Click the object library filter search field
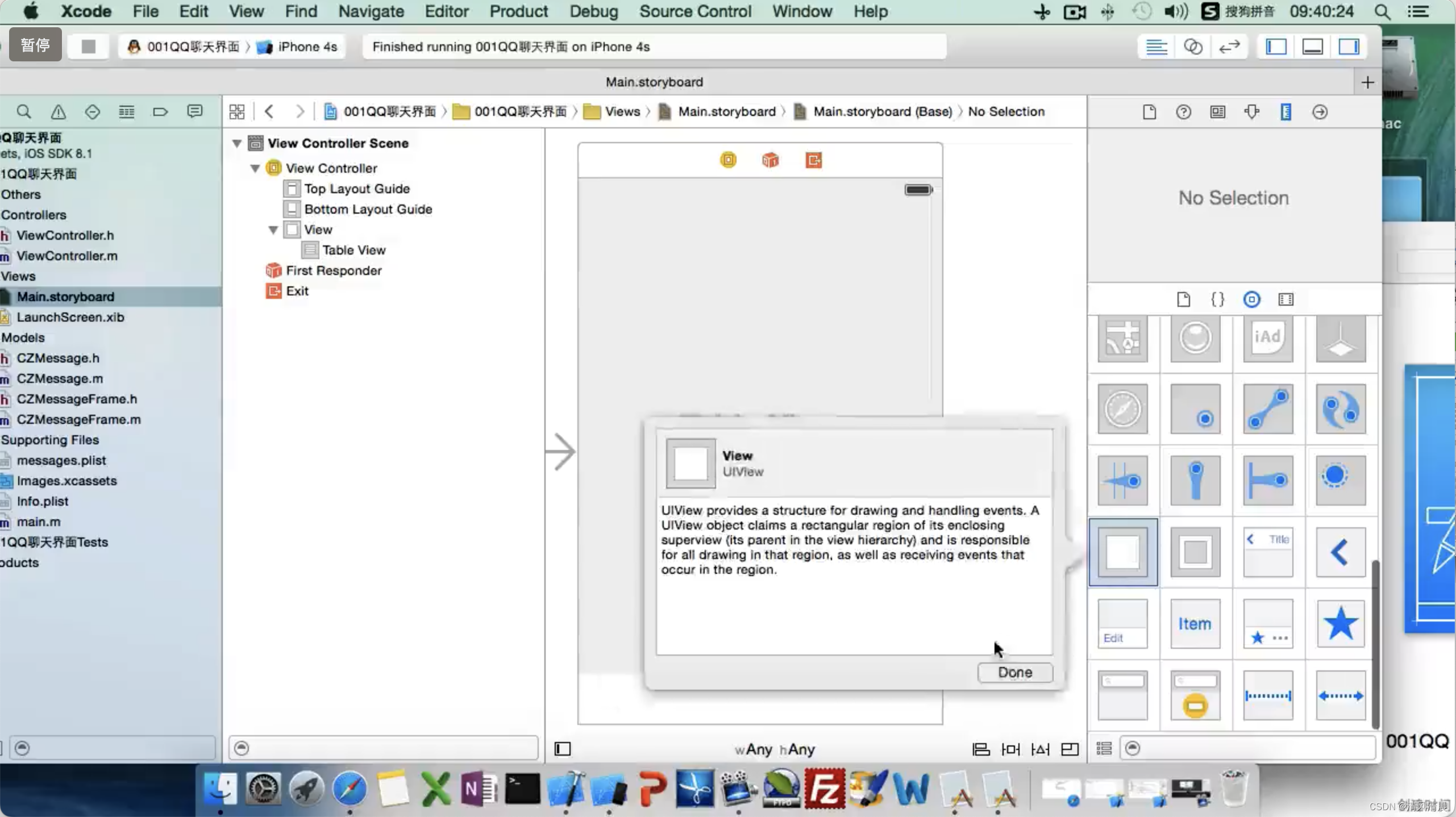Screen dimensions: 1456x817 (1250, 748)
